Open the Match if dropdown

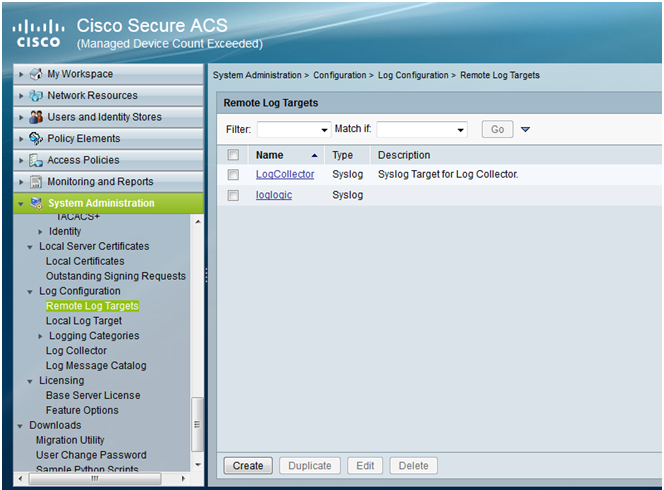(x=422, y=130)
